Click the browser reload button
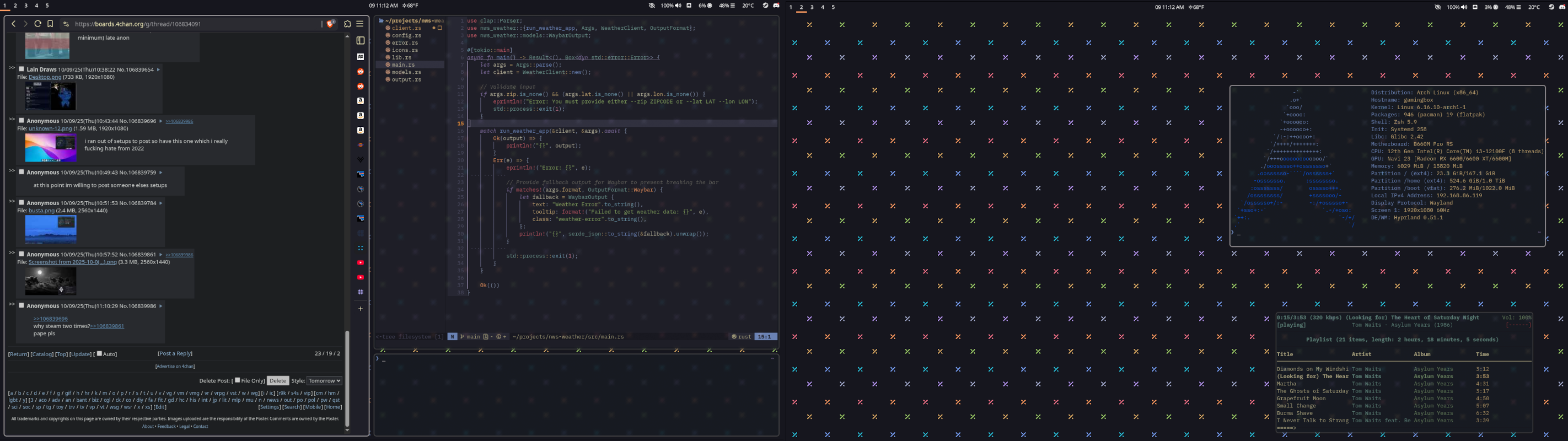1568x441 pixels. 37,24
